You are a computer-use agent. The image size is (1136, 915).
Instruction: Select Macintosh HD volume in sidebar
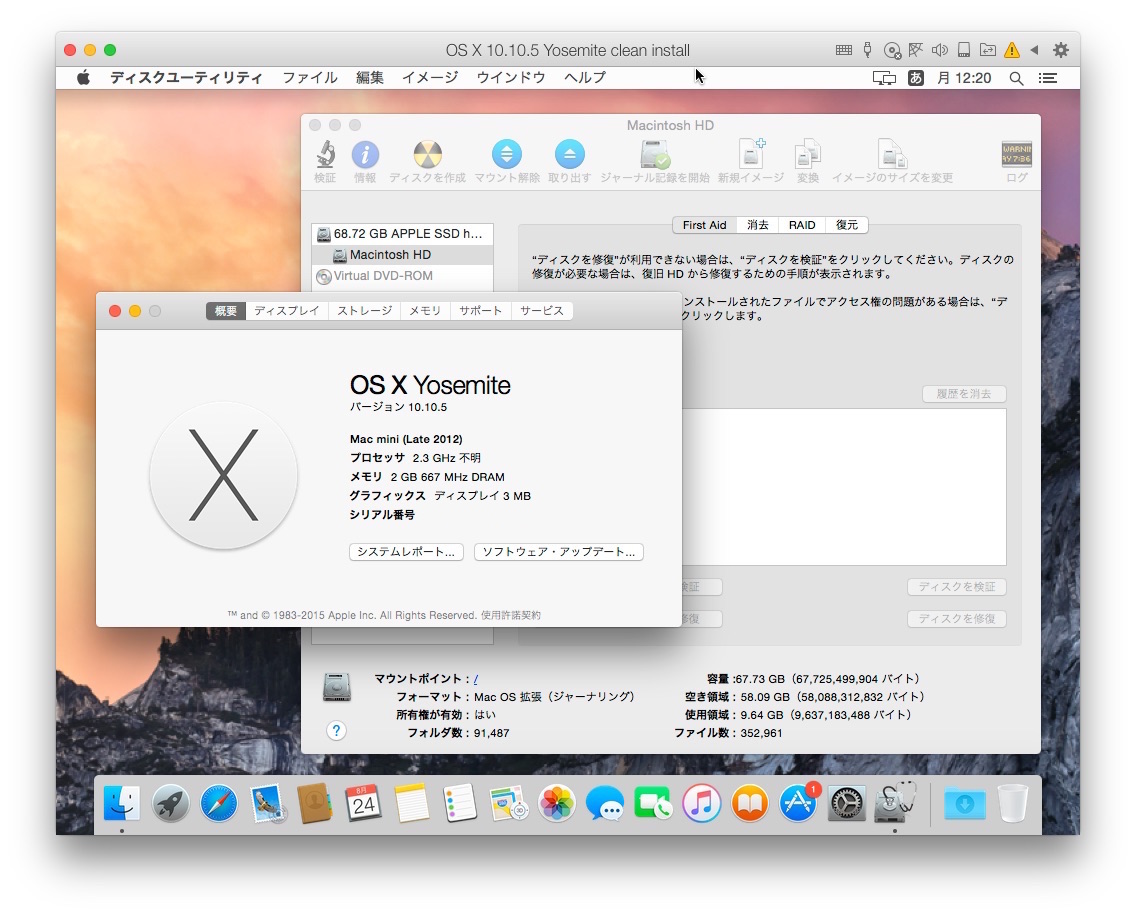tap(402, 255)
